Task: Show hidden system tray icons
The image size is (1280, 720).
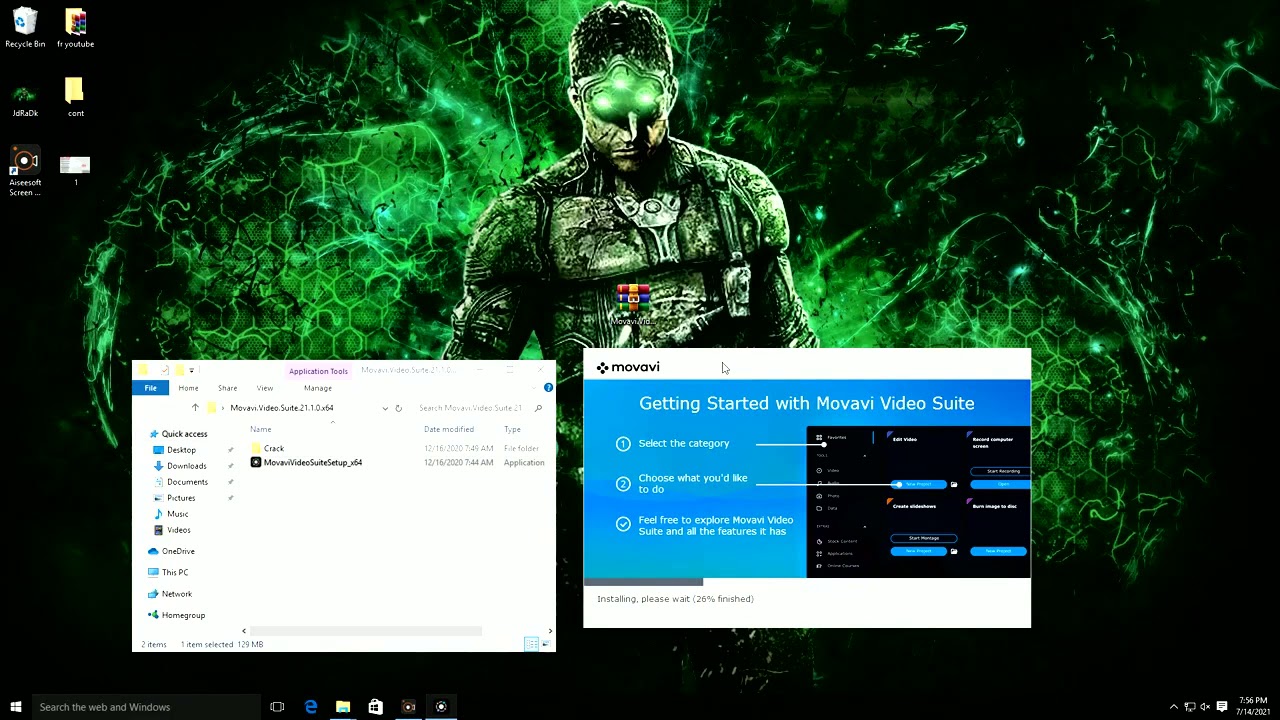Action: tap(1174, 707)
